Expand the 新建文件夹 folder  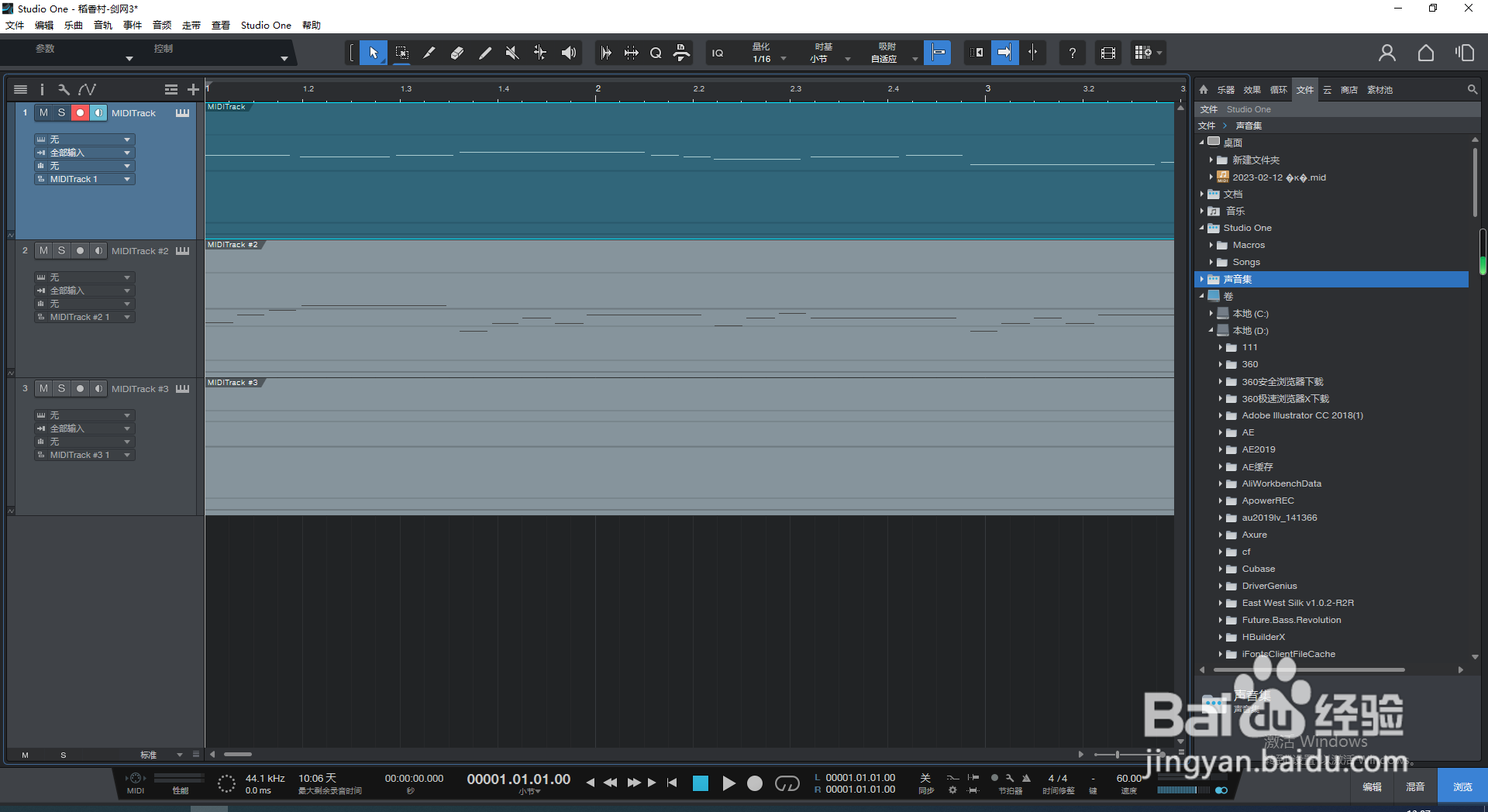(x=1211, y=160)
